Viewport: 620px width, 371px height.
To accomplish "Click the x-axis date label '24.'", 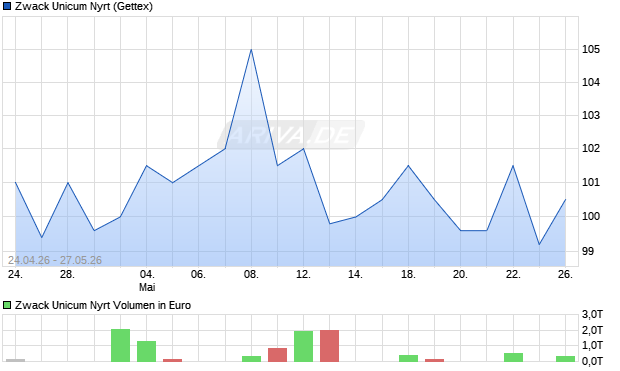I will [x=15, y=274].
